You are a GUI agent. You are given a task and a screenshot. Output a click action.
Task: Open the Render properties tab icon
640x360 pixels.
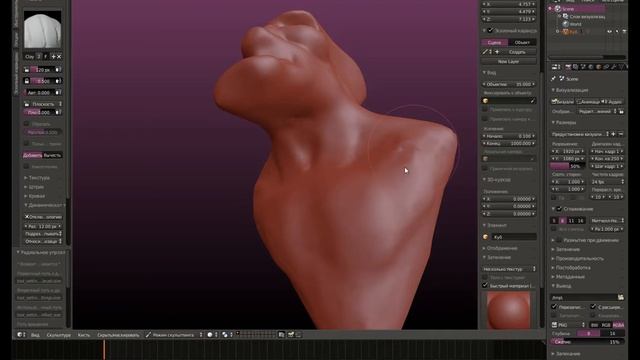(x=568, y=67)
